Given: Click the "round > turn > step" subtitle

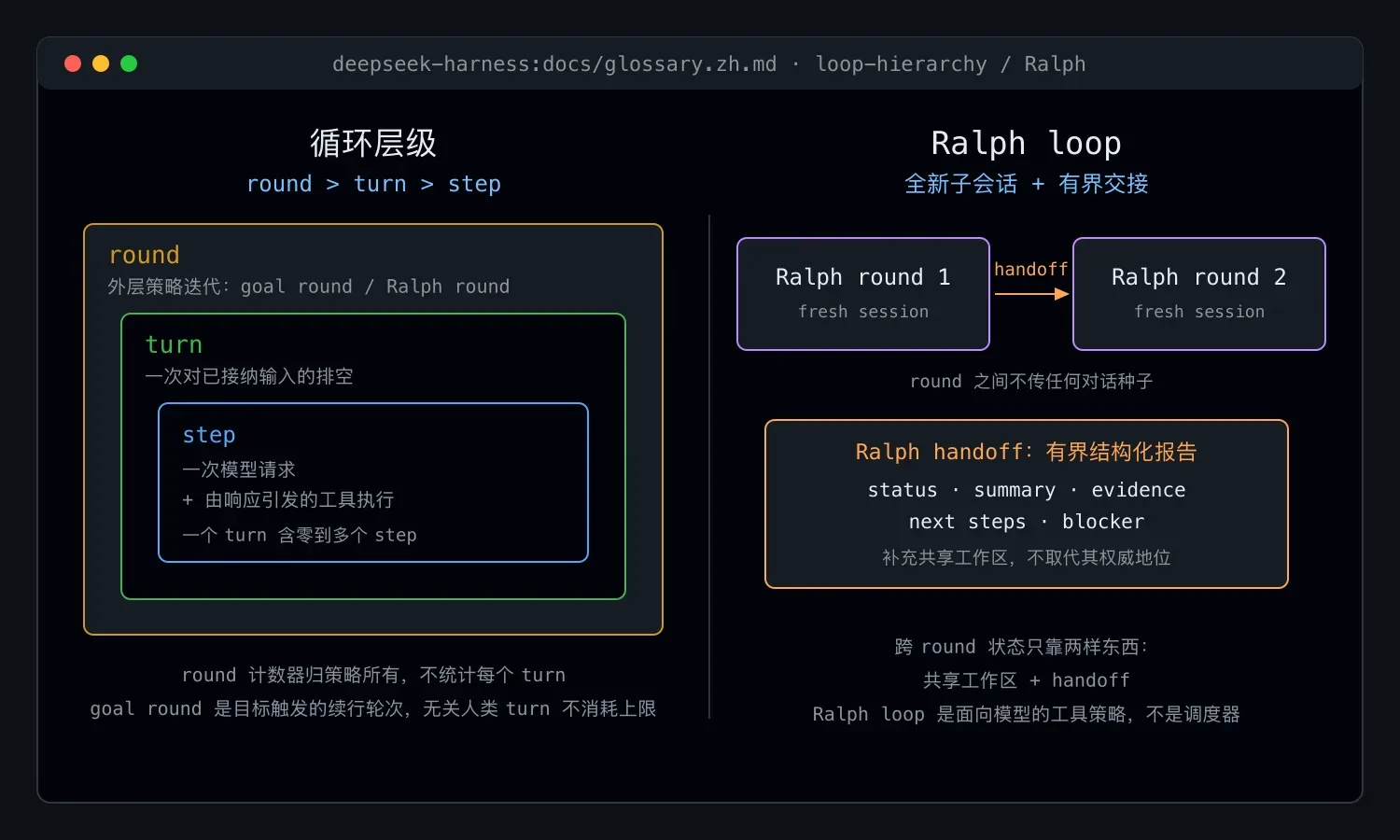Looking at the screenshot, I should point(373,184).
